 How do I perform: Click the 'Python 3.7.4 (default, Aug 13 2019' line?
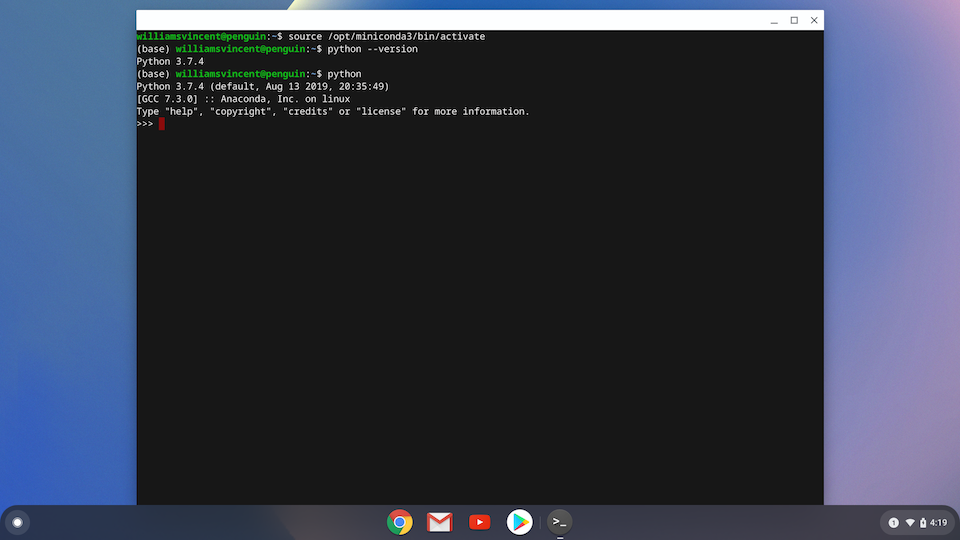coord(263,86)
